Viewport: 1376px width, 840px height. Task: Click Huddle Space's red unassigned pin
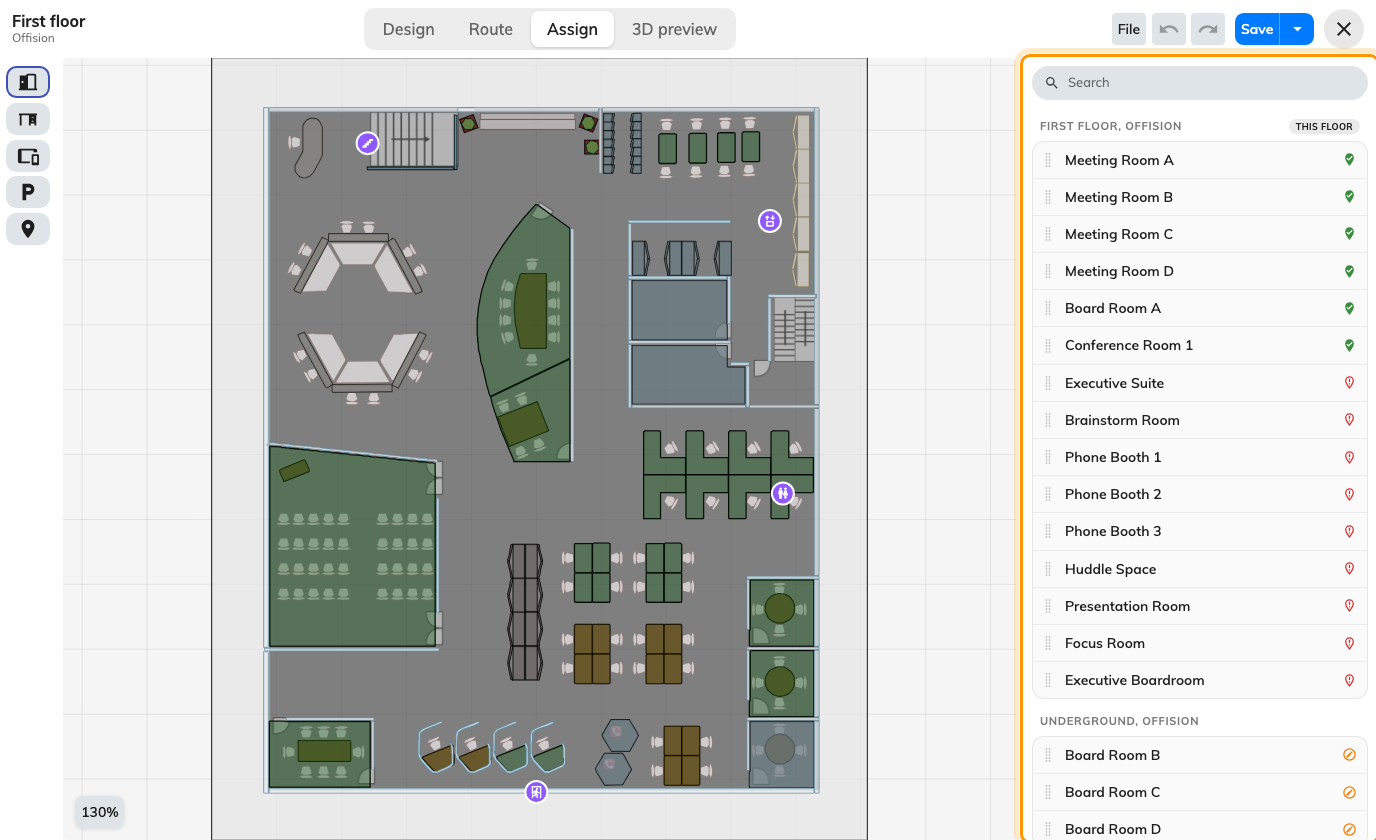(x=1349, y=569)
